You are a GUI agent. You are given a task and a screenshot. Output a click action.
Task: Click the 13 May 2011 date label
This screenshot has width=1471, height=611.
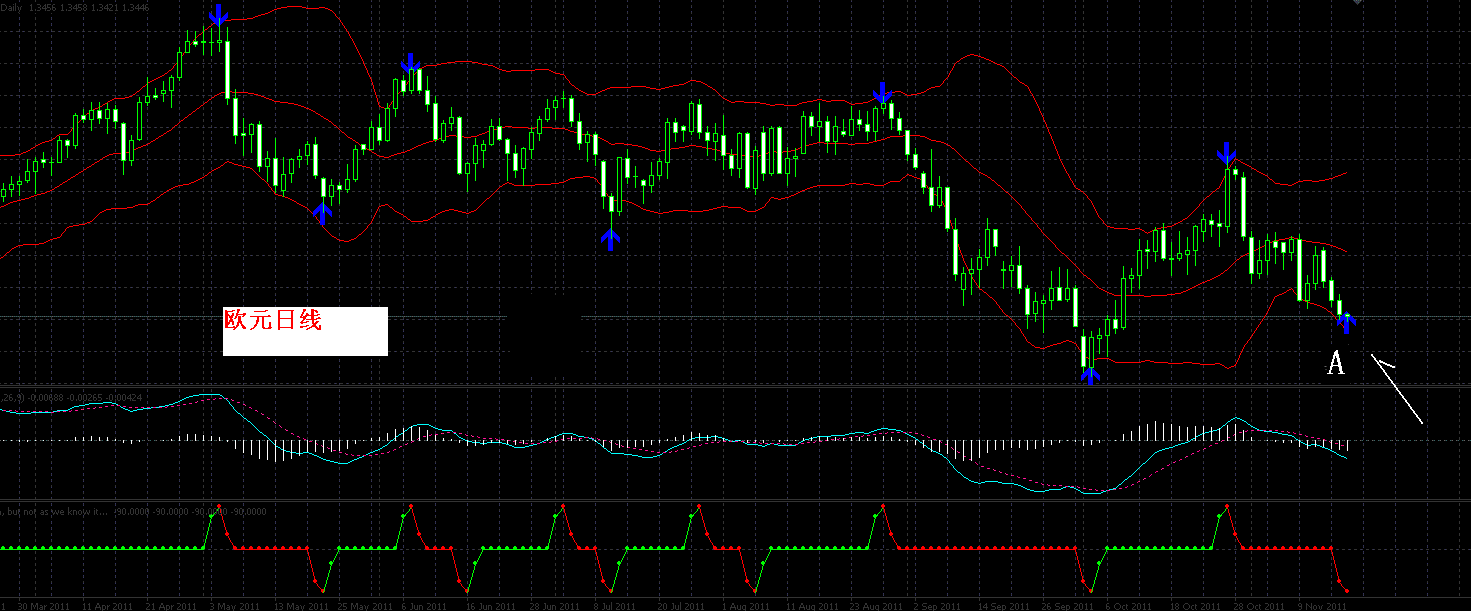click(300, 606)
